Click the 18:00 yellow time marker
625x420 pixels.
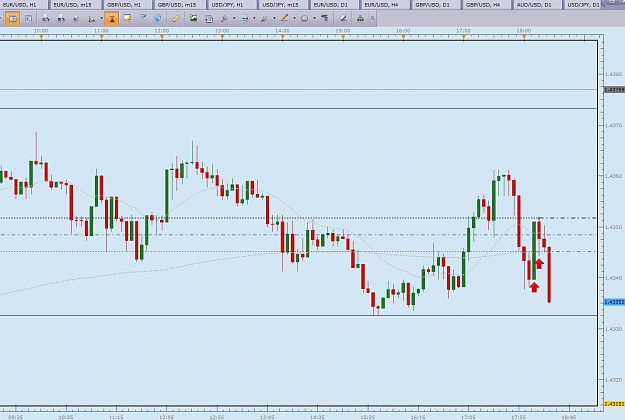[524, 37]
